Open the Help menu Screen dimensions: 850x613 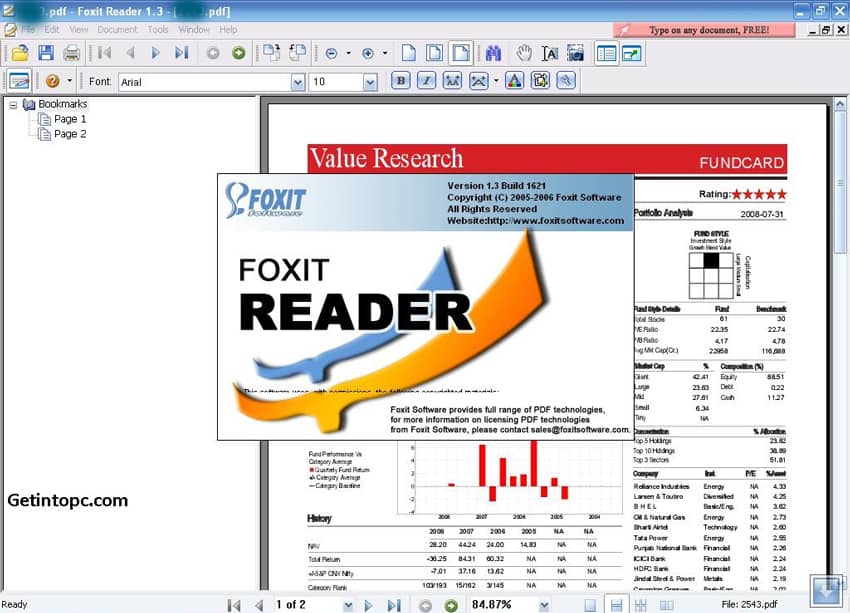[228, 29]
